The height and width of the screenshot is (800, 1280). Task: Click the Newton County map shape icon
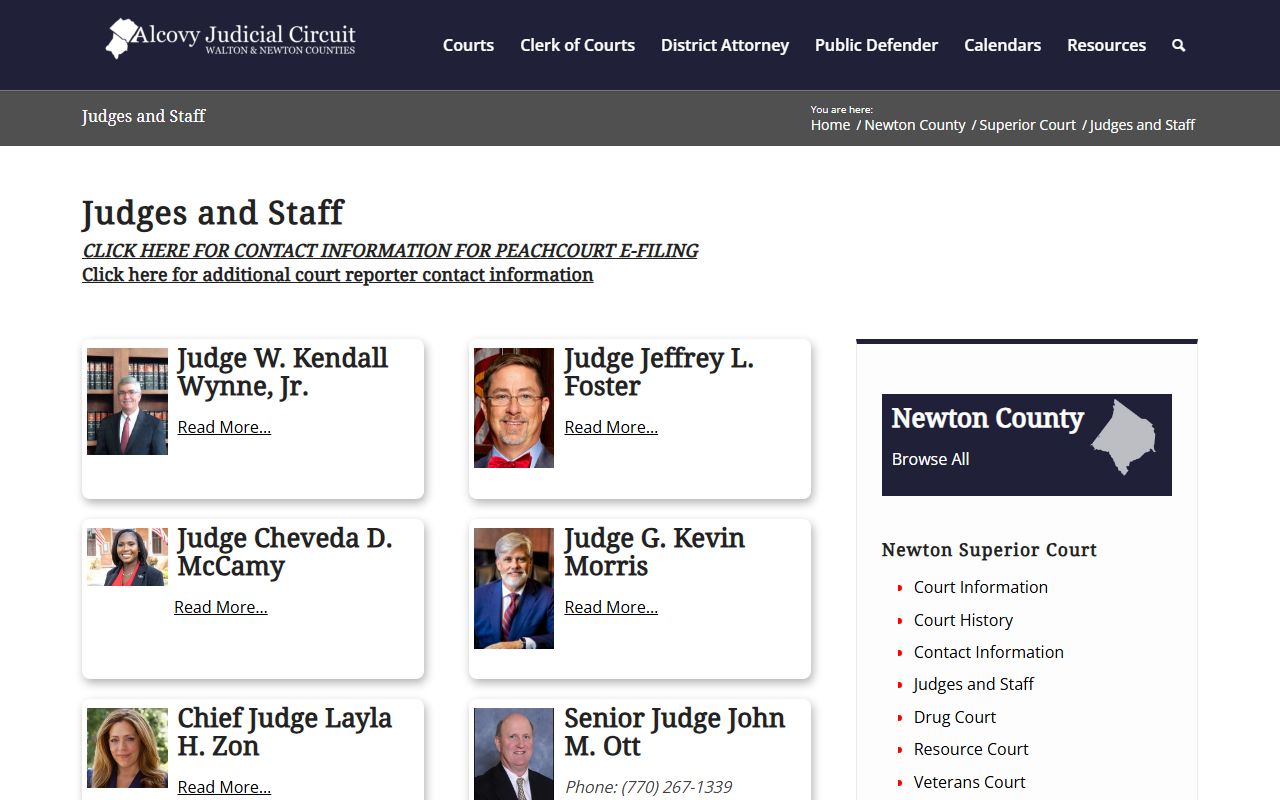(x=1123, y=438)
